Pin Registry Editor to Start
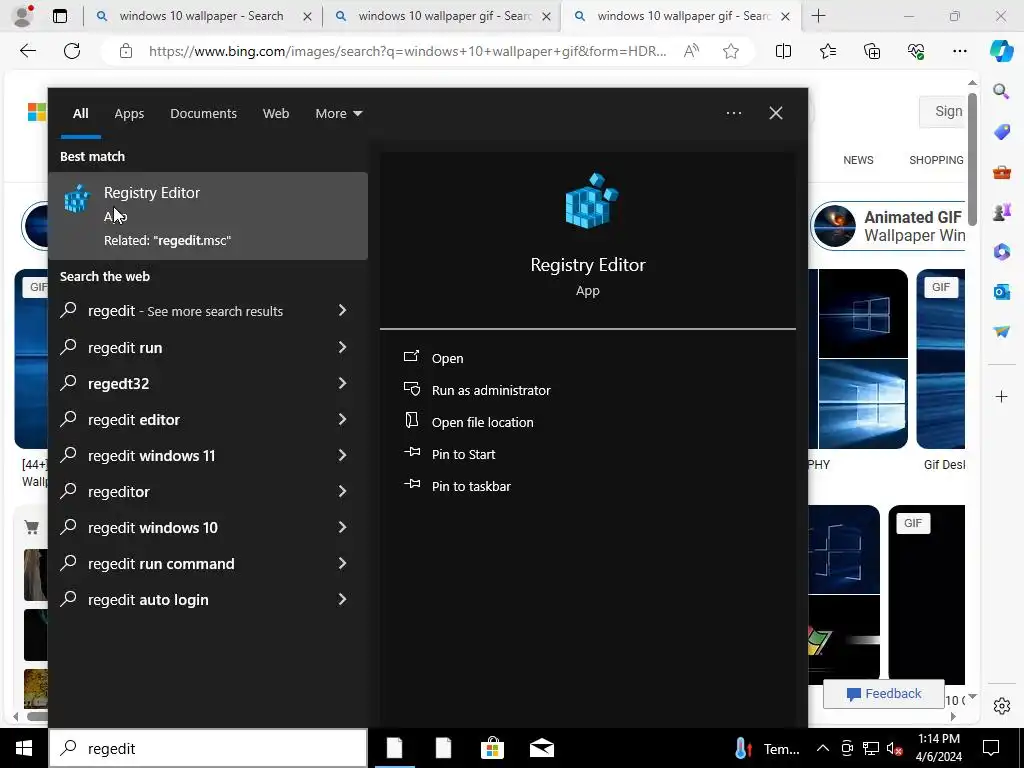The height and width of the screenshot is (768, 1024). [464, 454]
